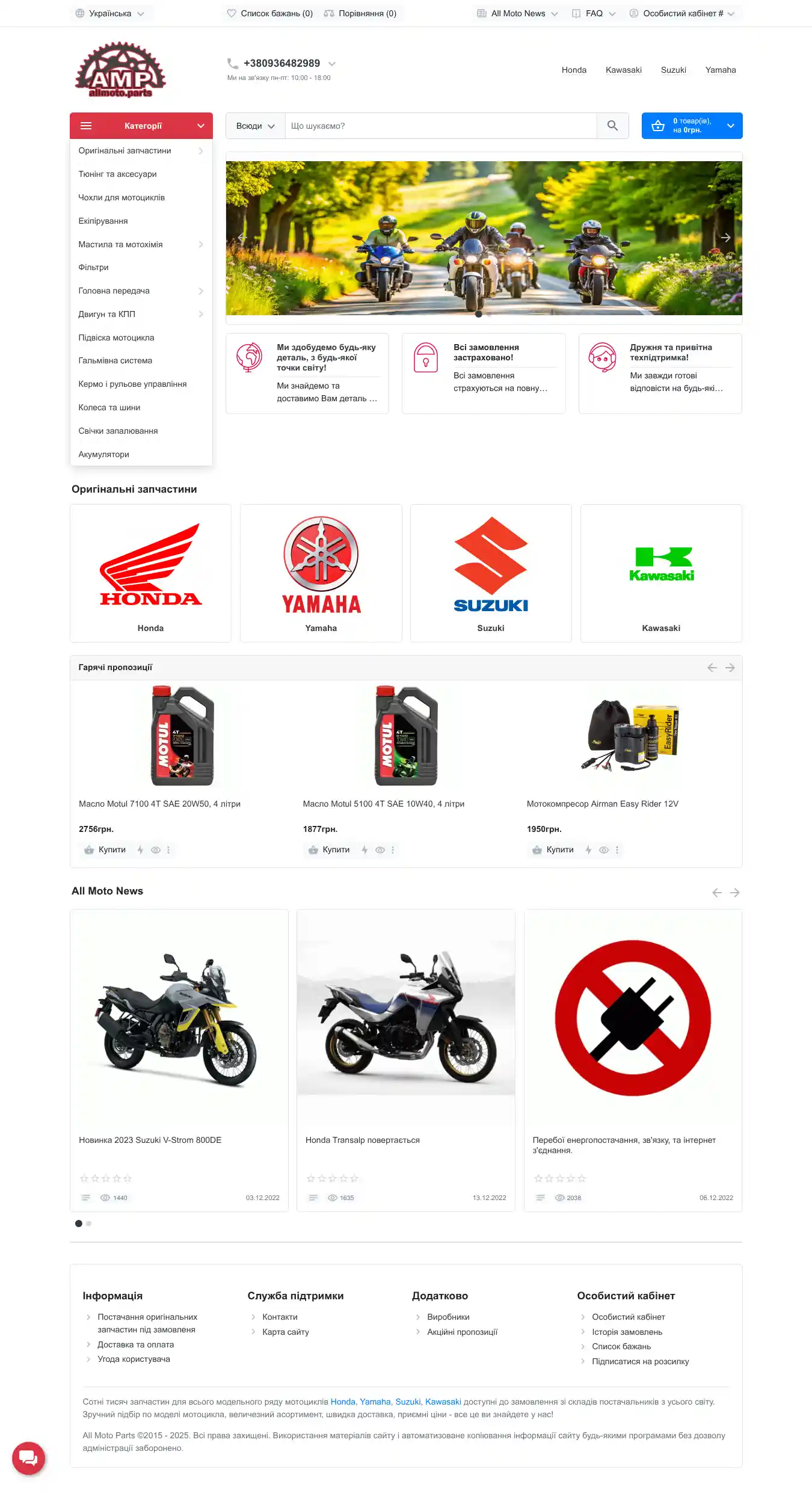Viewport: 812px width, 1493px height.
Task: Focus the Що шукаємо? search field
Action: pos(441,126)
